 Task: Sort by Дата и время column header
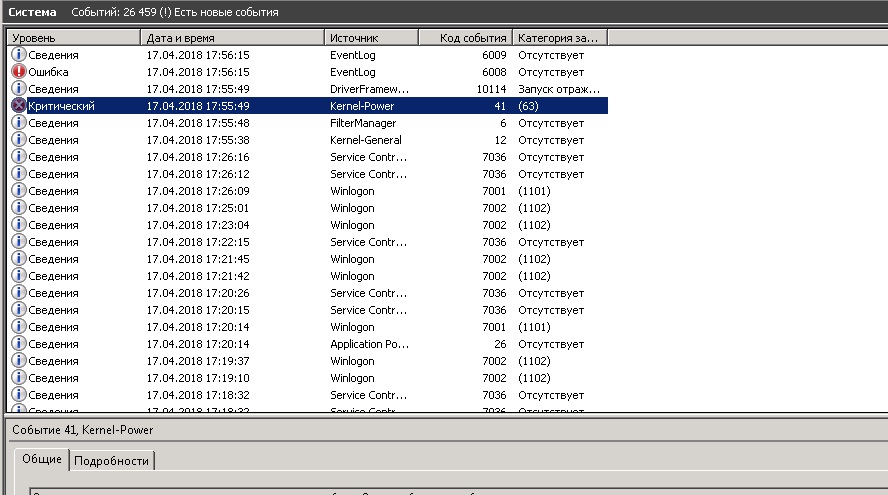(x=232, y=38)
